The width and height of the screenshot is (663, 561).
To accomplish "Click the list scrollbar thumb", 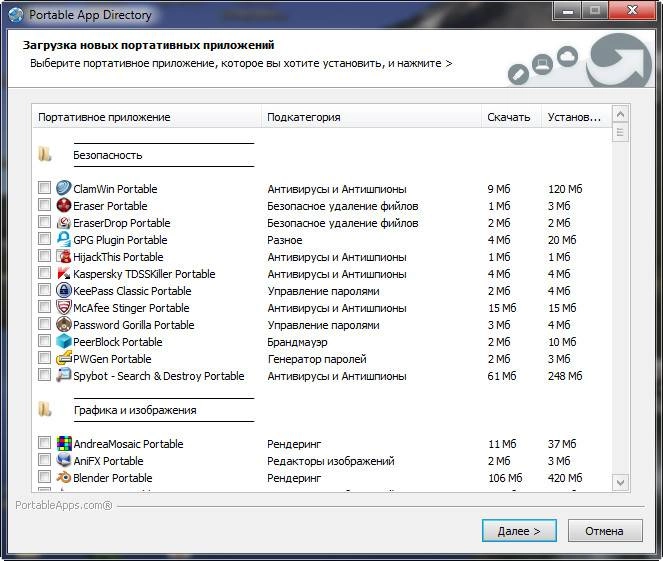I will [620, 133].
